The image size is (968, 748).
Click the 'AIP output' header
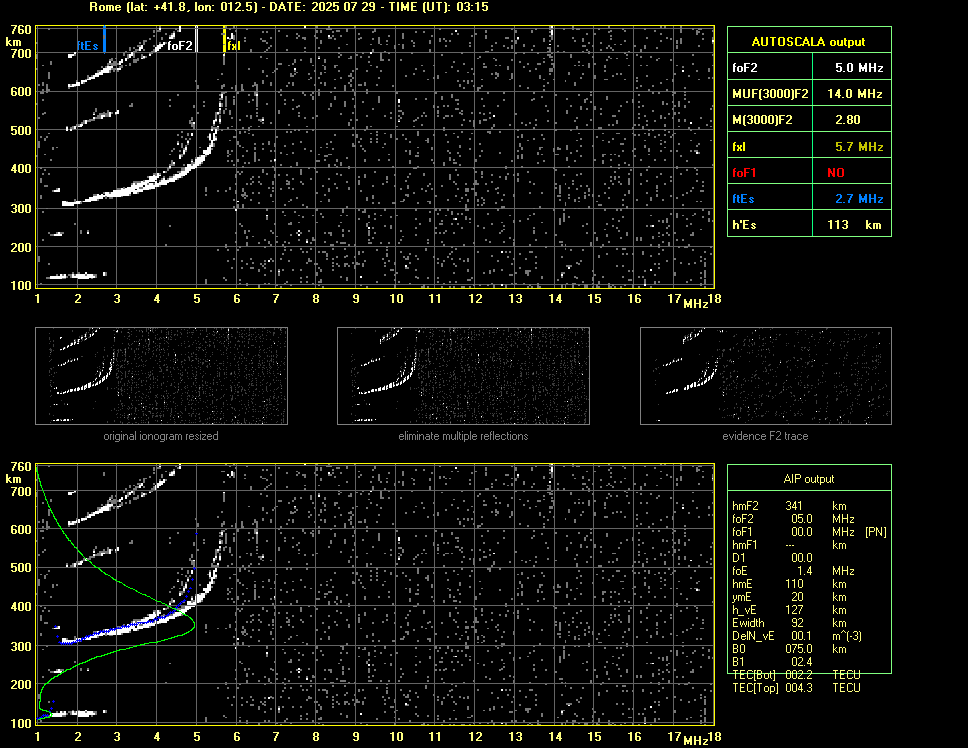(809, 479)
